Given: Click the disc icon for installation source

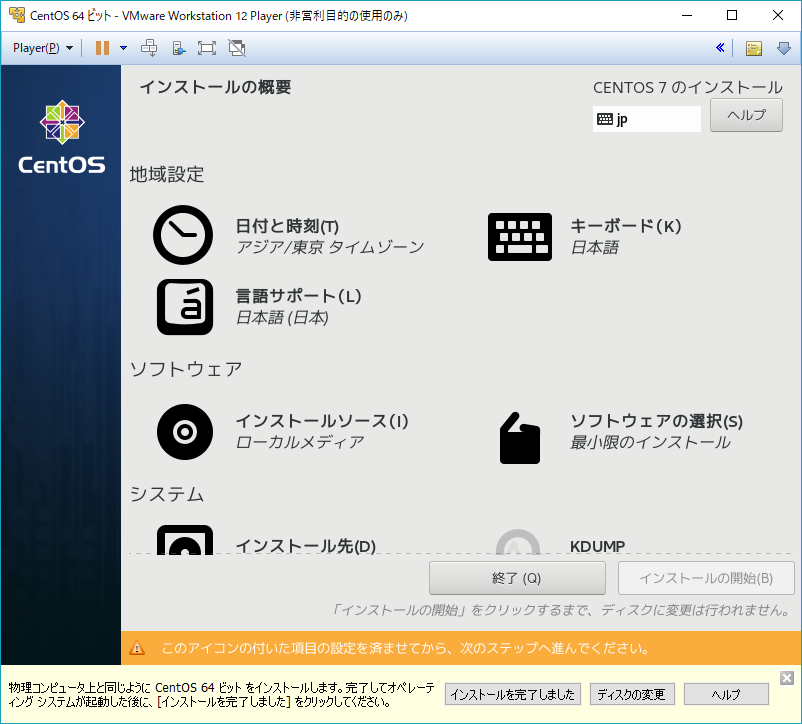Looking at the screenshot, I should click(185, 432).
